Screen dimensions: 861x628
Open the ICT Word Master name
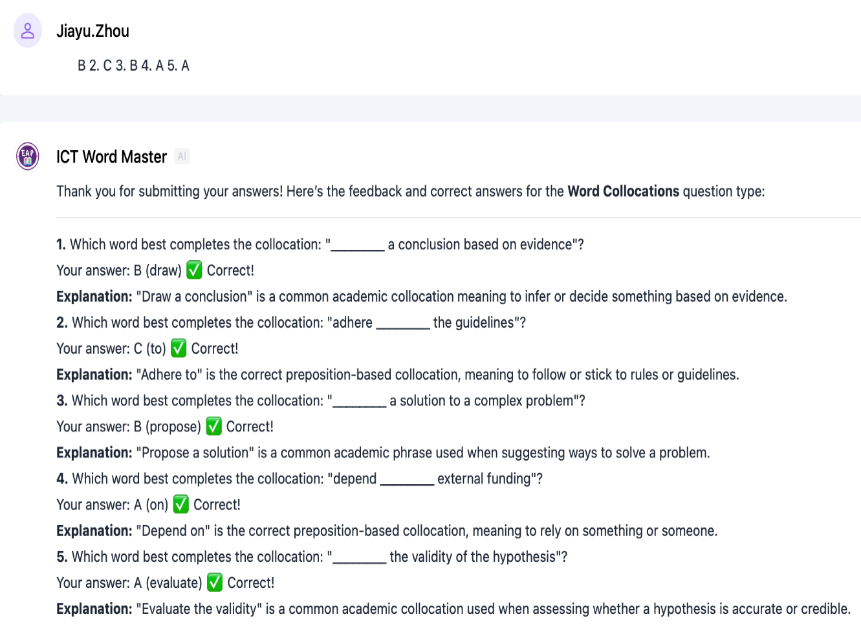tap(111, 157)
